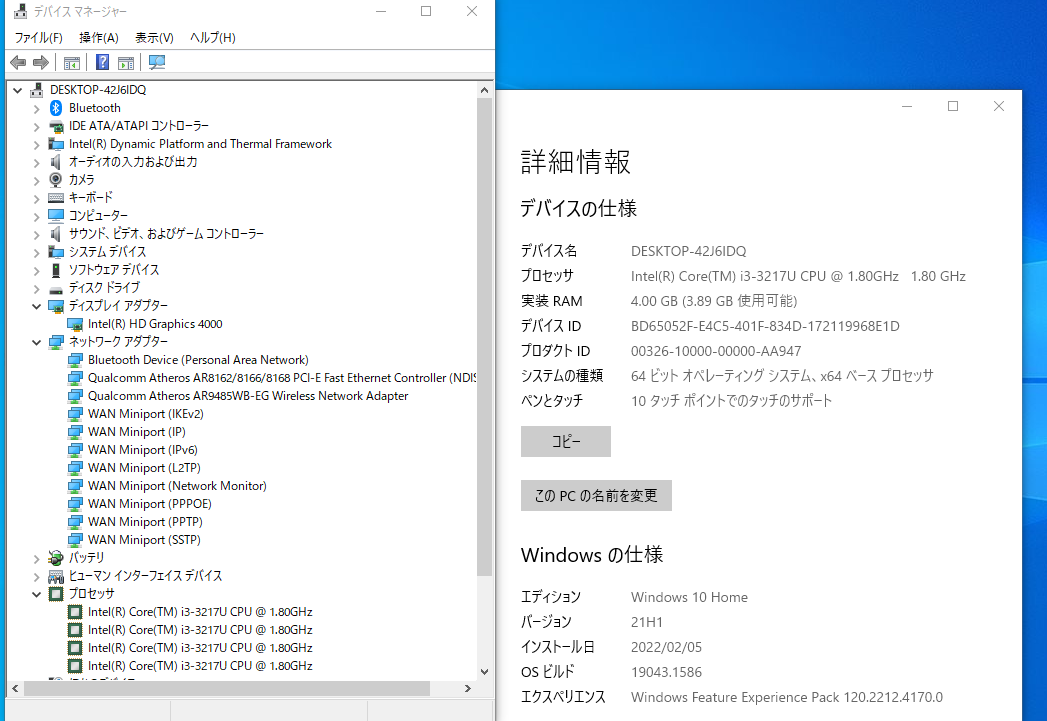Click the Forward arrow toolbar icon
1047x721 pixels.
click(41, 63)
